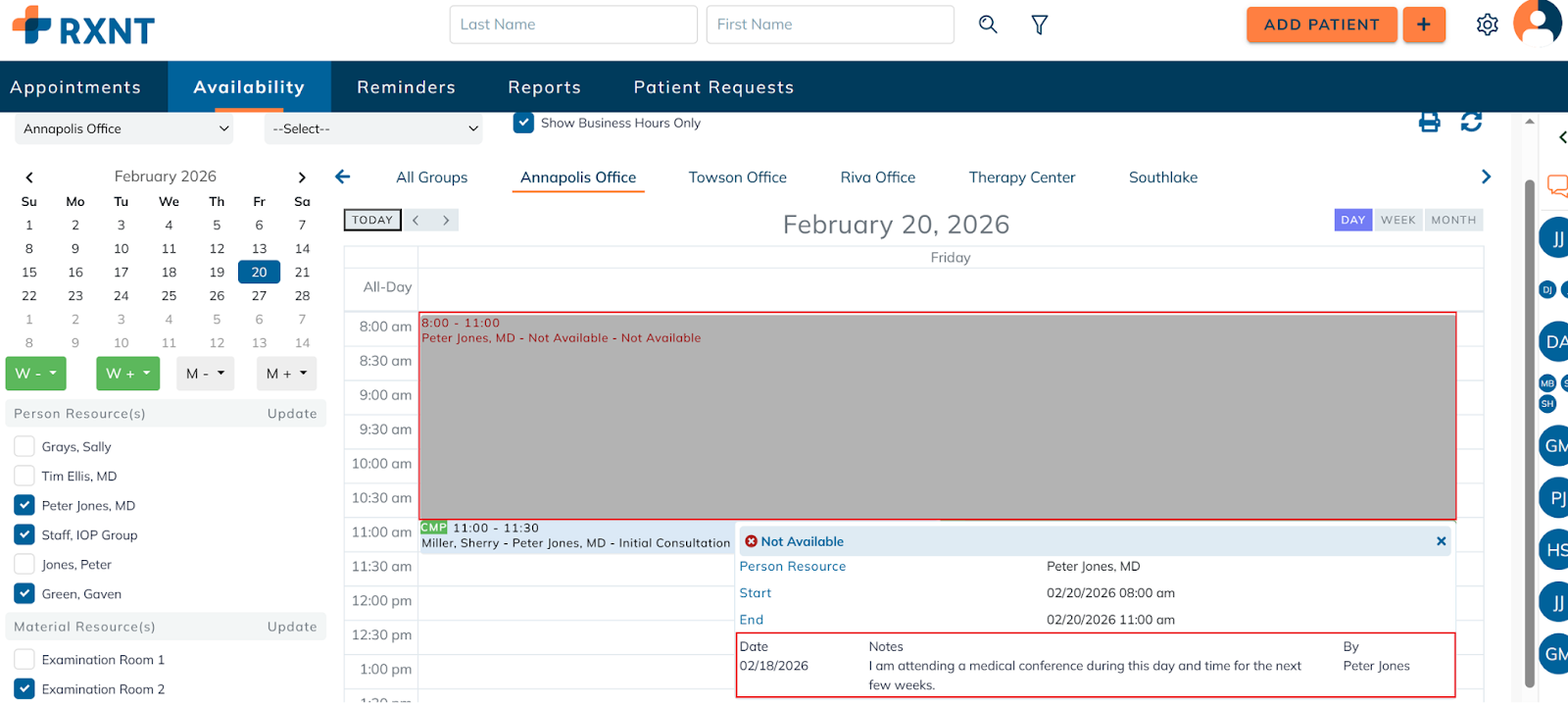The image size is (1568, 707).
Task: Go to the next month in the mini calendar
Action: coord(302,177)
